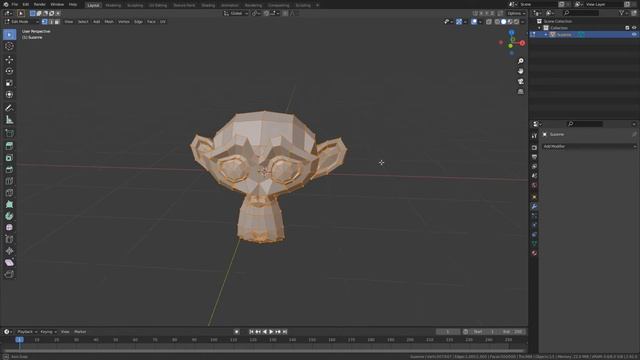Click play animation button
640x360 pixels.
point(271,332)
